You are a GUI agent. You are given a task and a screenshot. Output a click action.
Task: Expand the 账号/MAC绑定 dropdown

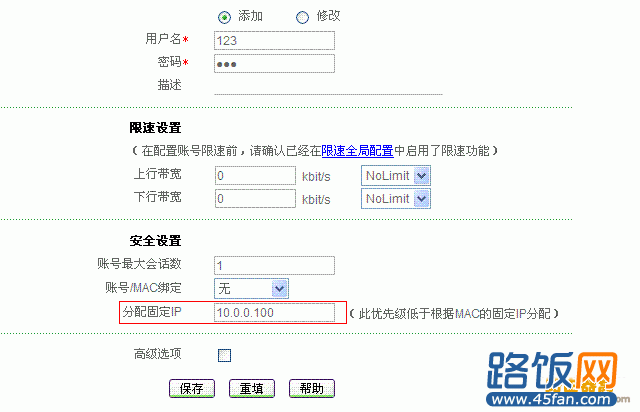click(251, 289)
